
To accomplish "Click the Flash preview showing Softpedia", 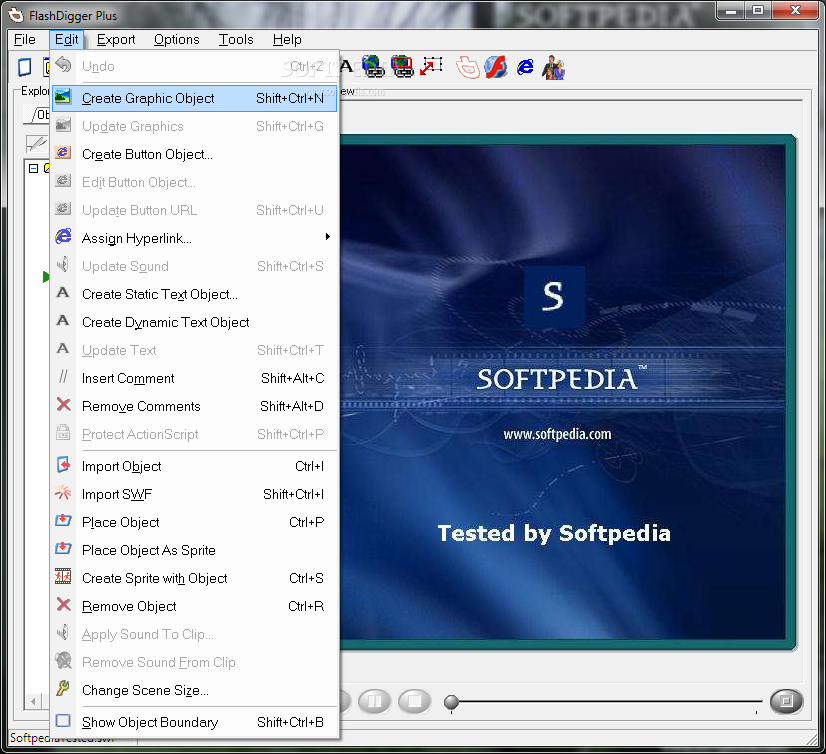I will pos(563,392).
